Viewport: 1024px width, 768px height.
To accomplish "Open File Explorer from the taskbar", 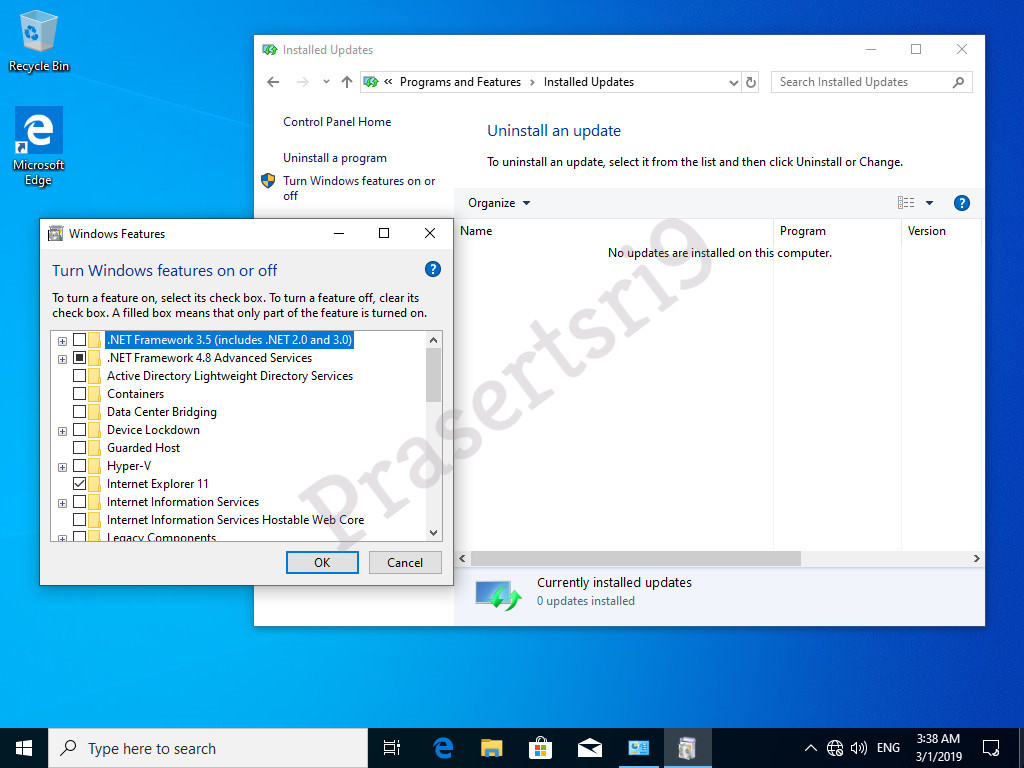I will click(492, 748).
